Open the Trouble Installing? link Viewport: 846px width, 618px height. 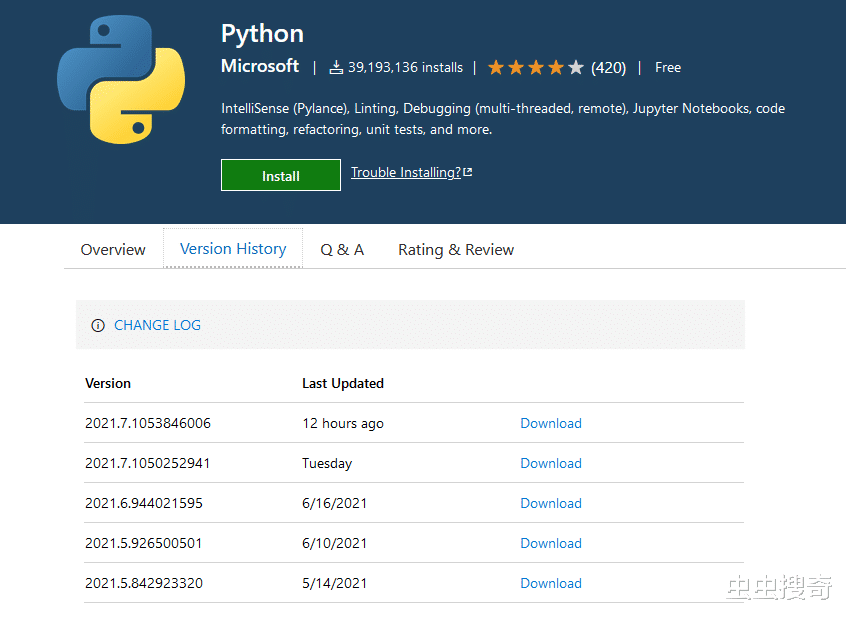coord(406,172)
